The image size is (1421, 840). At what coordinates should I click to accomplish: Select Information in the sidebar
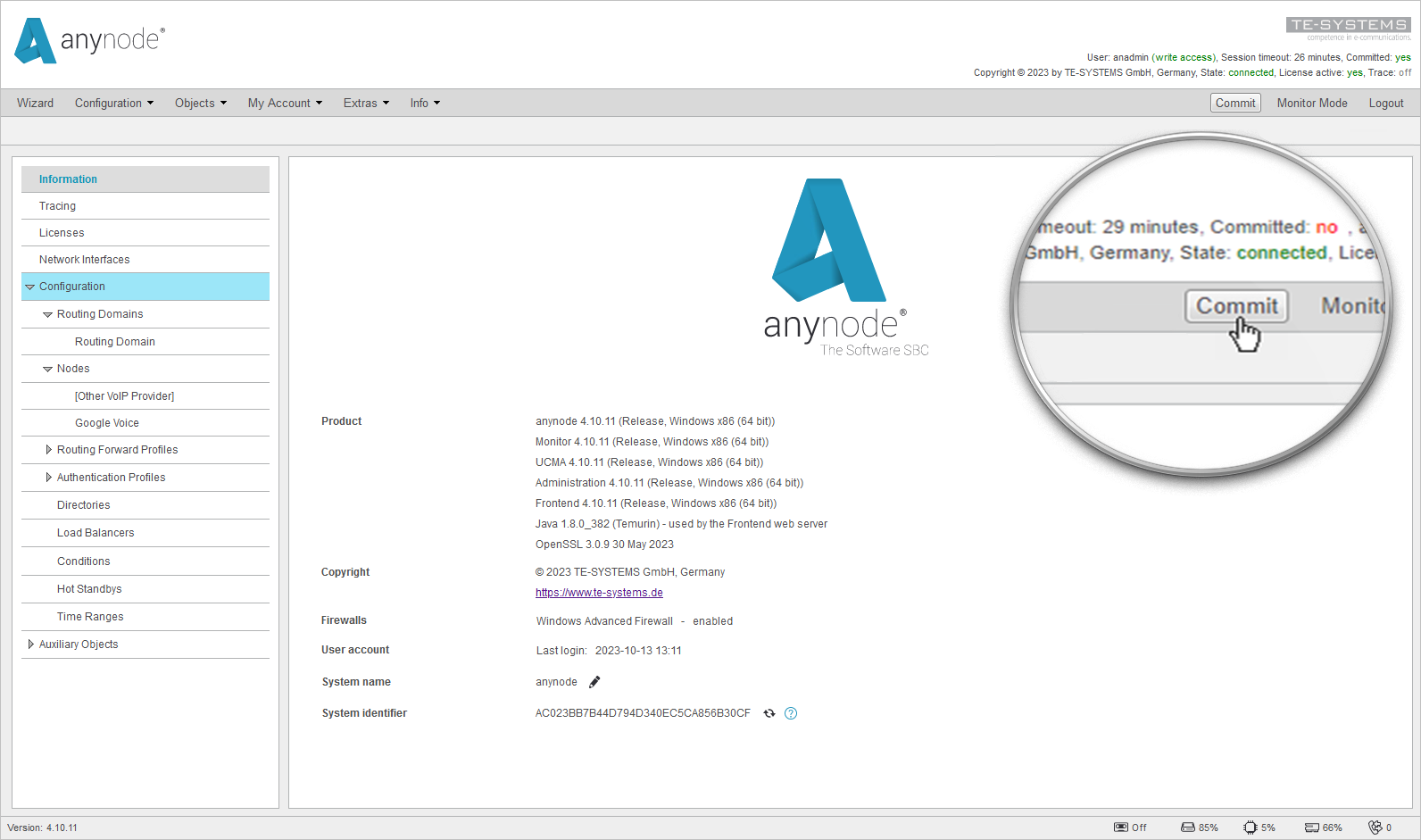pos(145,179)
